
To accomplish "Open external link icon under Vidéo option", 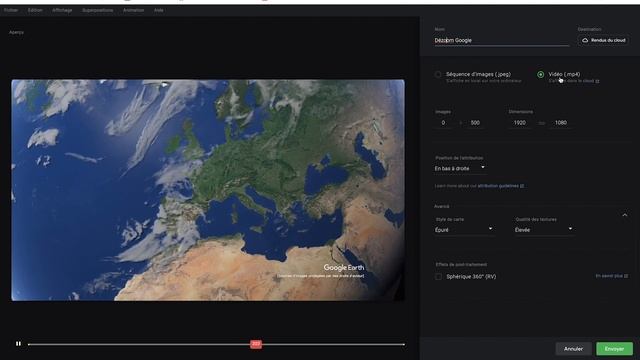I will click(x=598, y=81).
